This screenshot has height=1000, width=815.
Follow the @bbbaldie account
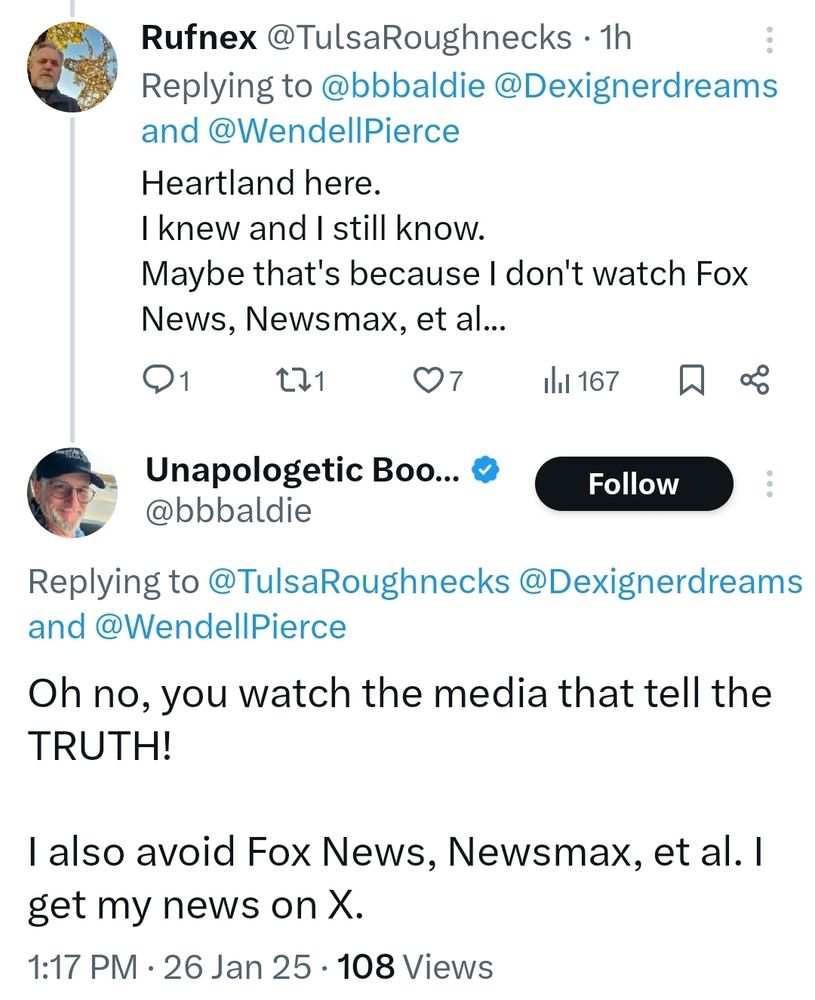[634, 484]
